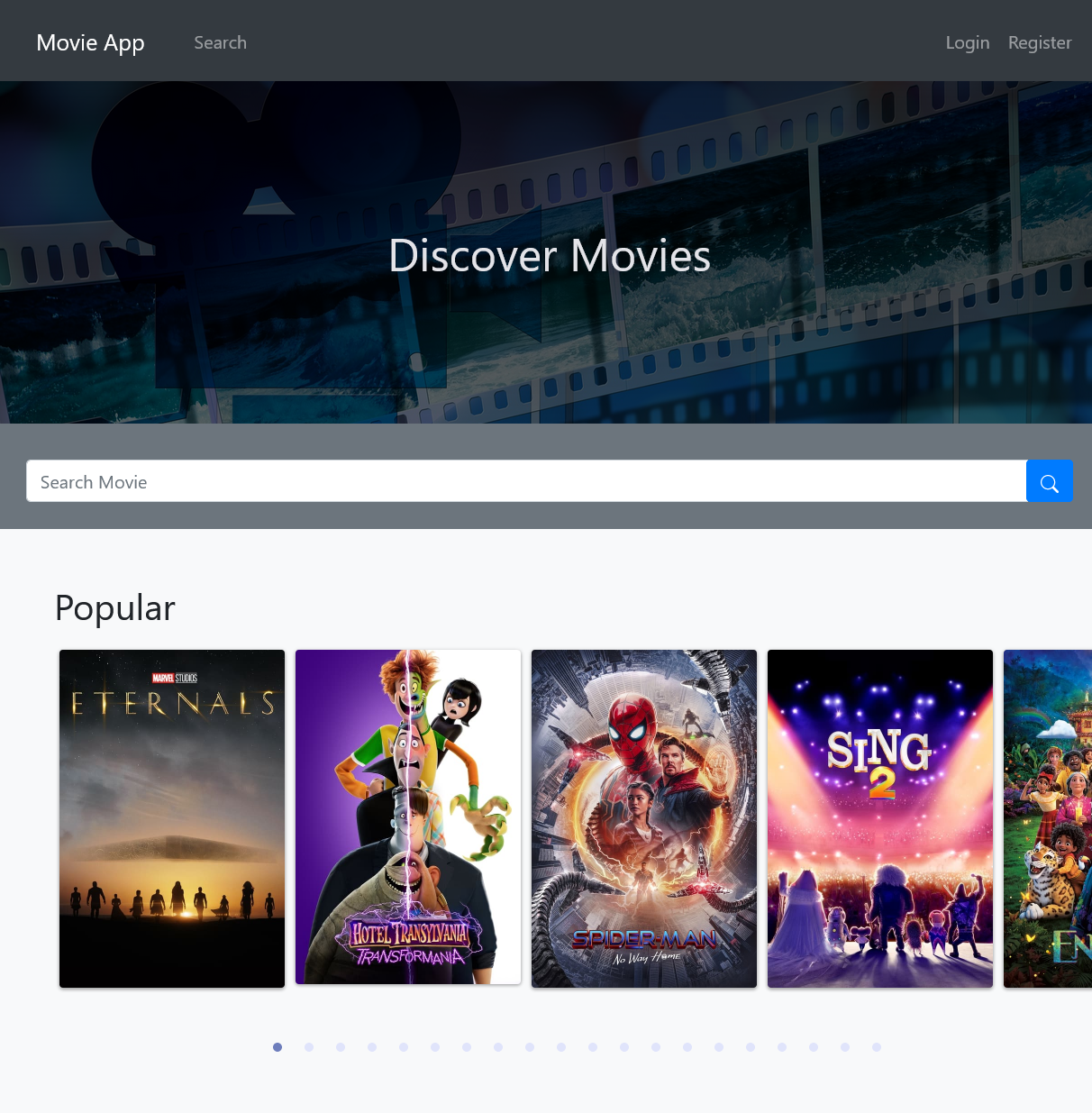Select the seventh carousel pagination dot
This screenshot has height=1113, width=1092.
[467, 1047]
